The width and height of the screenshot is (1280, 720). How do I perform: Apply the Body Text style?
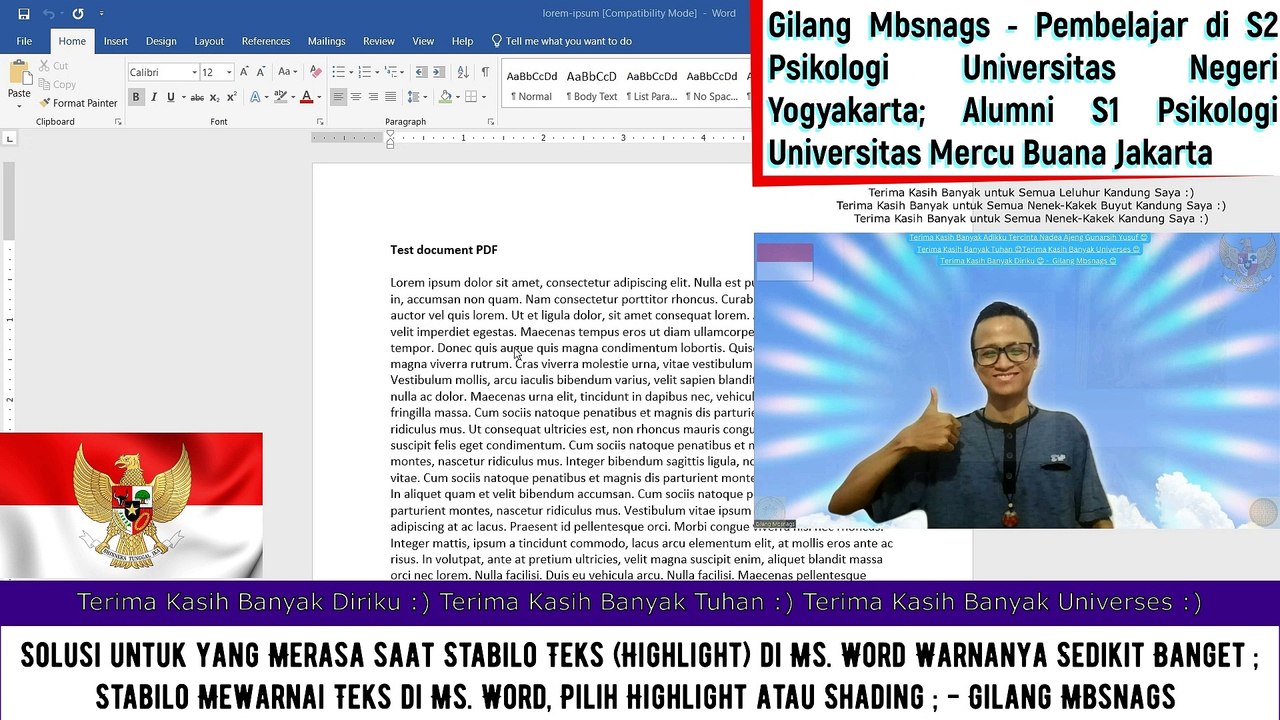click(591, 85)
